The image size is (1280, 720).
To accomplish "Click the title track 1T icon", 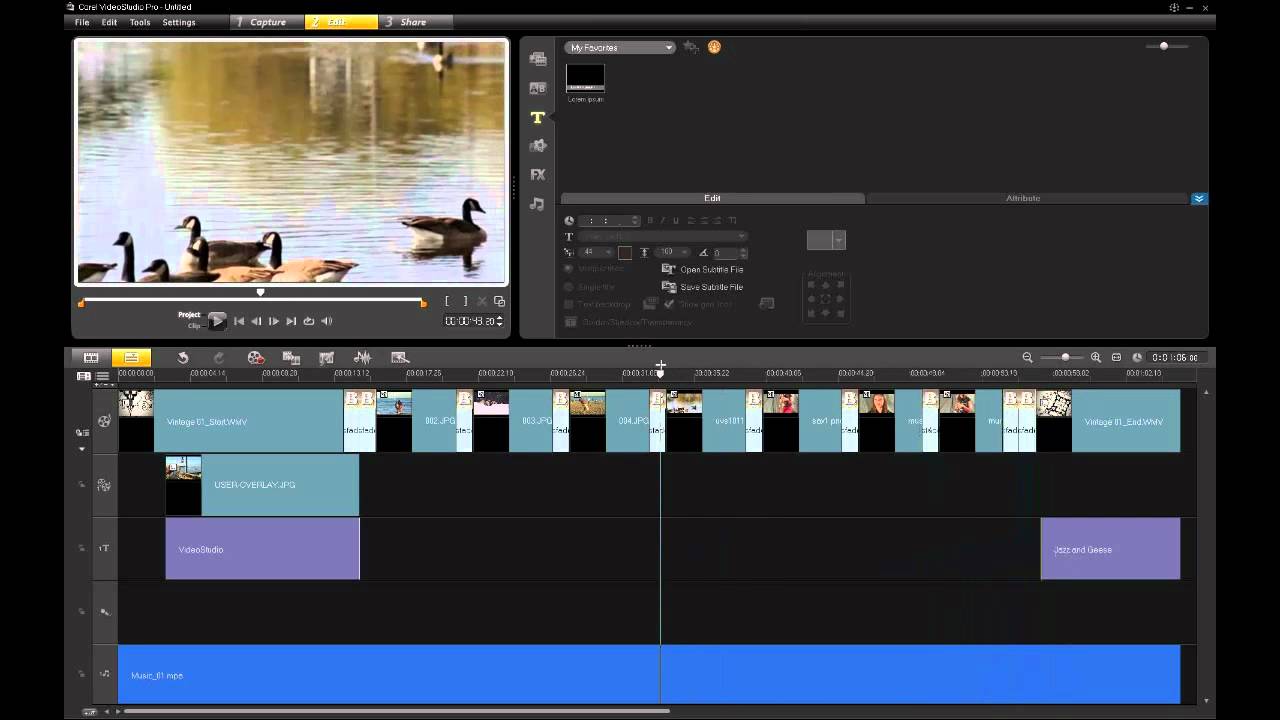I will pyautogui.click(x=104, y=548).
